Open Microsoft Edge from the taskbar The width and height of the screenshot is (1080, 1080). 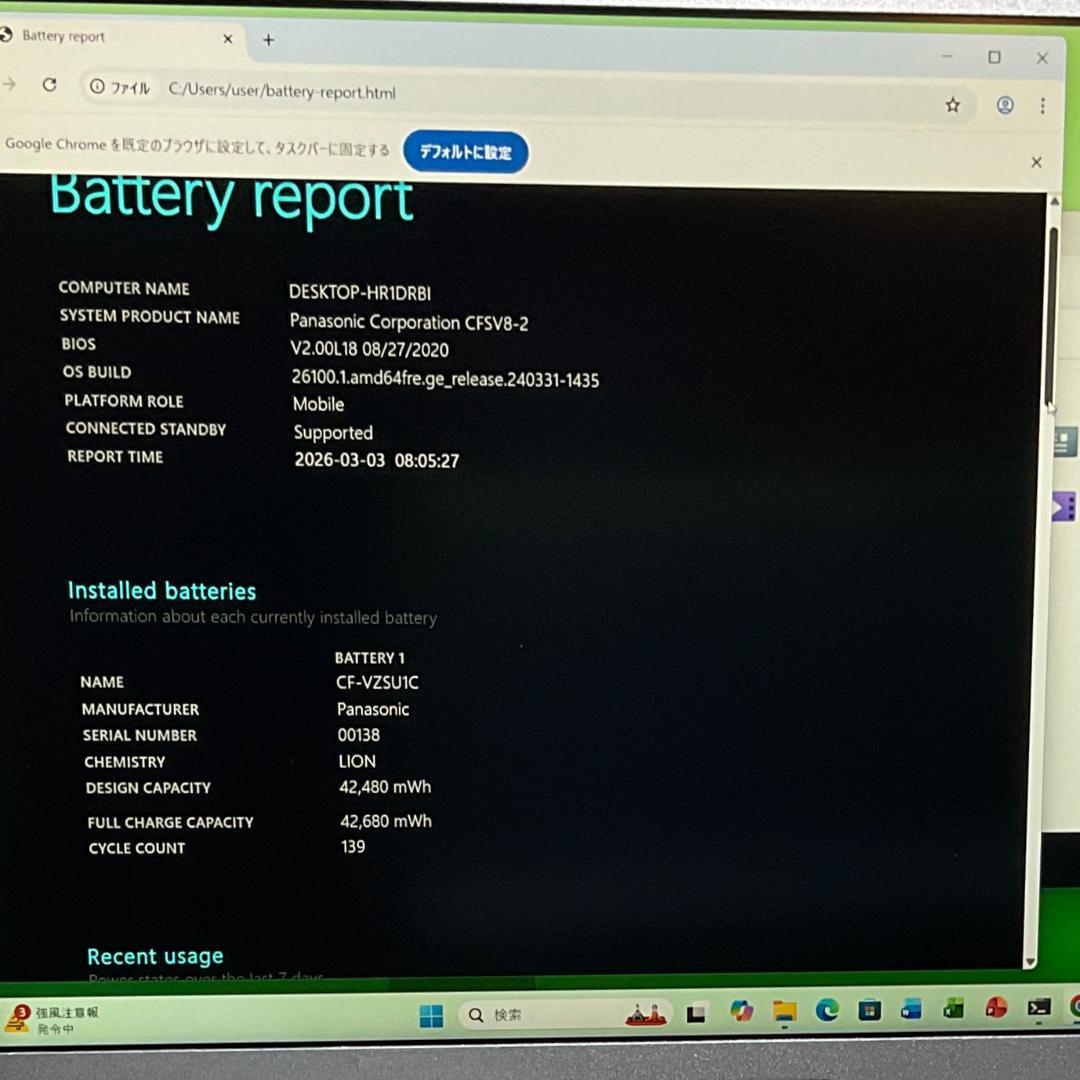coord(827,1010)
